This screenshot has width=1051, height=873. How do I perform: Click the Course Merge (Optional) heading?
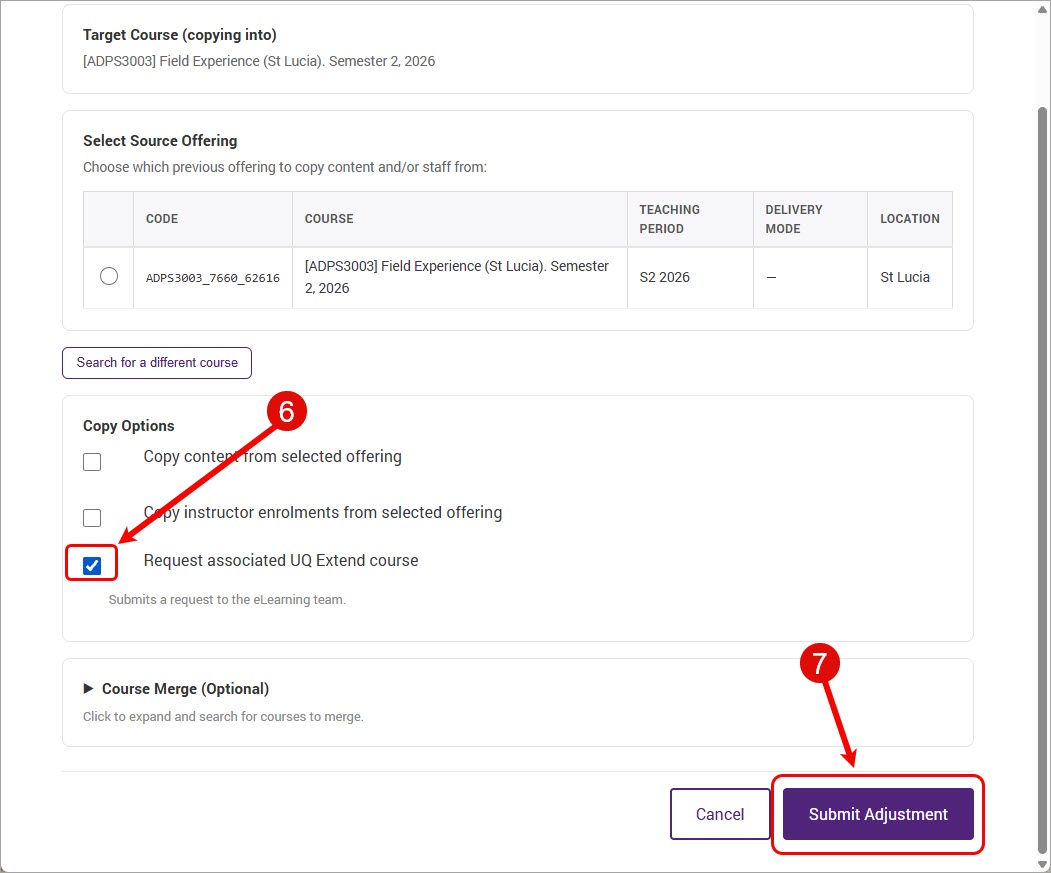(x=185, y=689)
